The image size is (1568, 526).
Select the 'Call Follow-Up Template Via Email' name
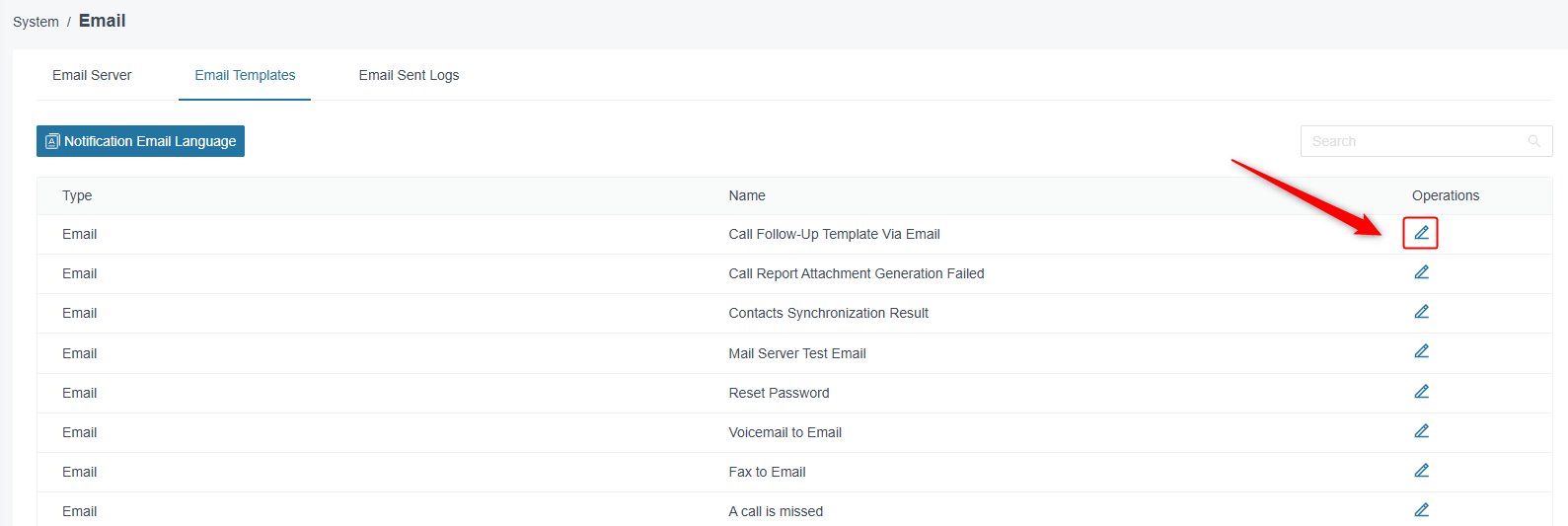coord(834,234)
